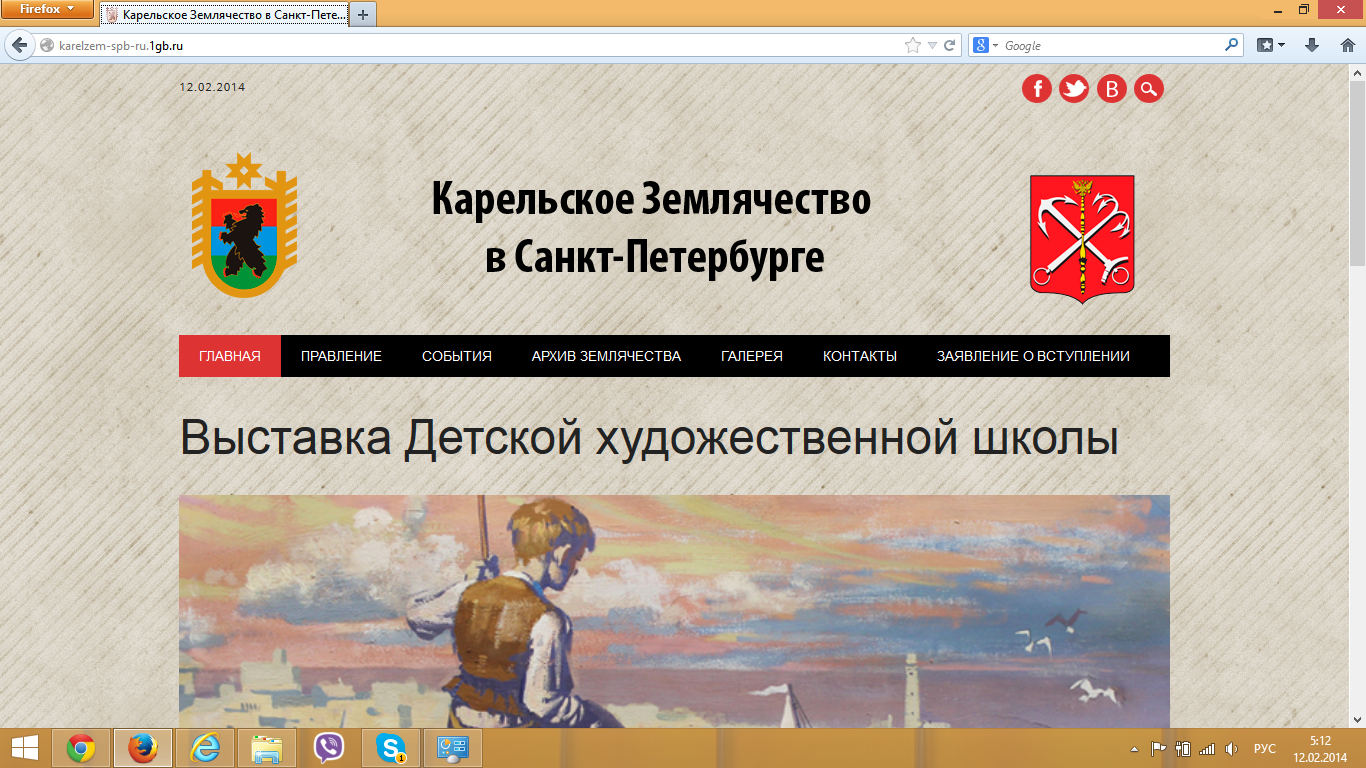Open the ПРАВЛЕНИЕ menu item
This screenshot has width=1366, height=768.
click(x=341, y=356)
